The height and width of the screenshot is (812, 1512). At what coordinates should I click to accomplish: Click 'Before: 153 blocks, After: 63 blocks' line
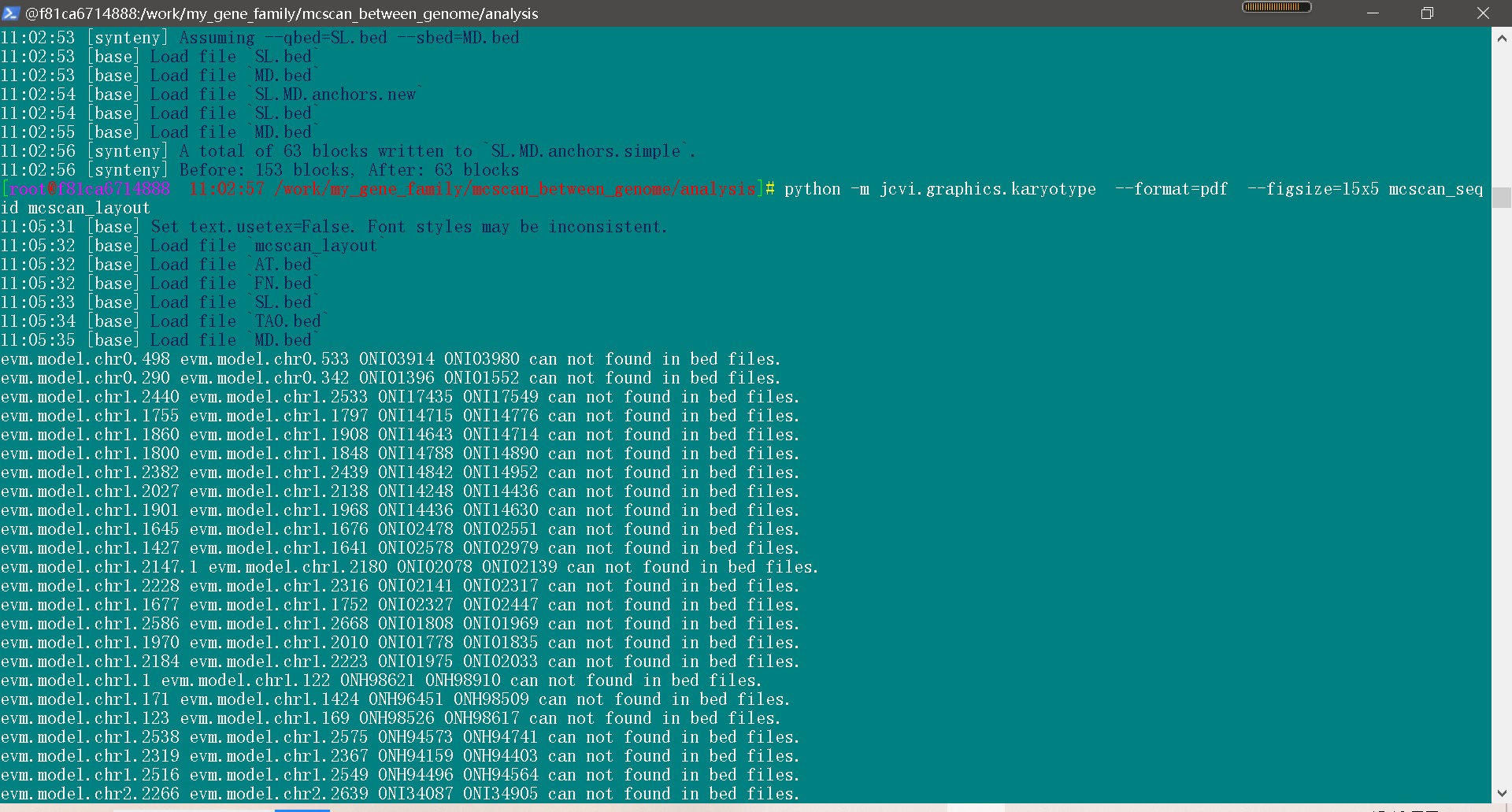(350, 170)
